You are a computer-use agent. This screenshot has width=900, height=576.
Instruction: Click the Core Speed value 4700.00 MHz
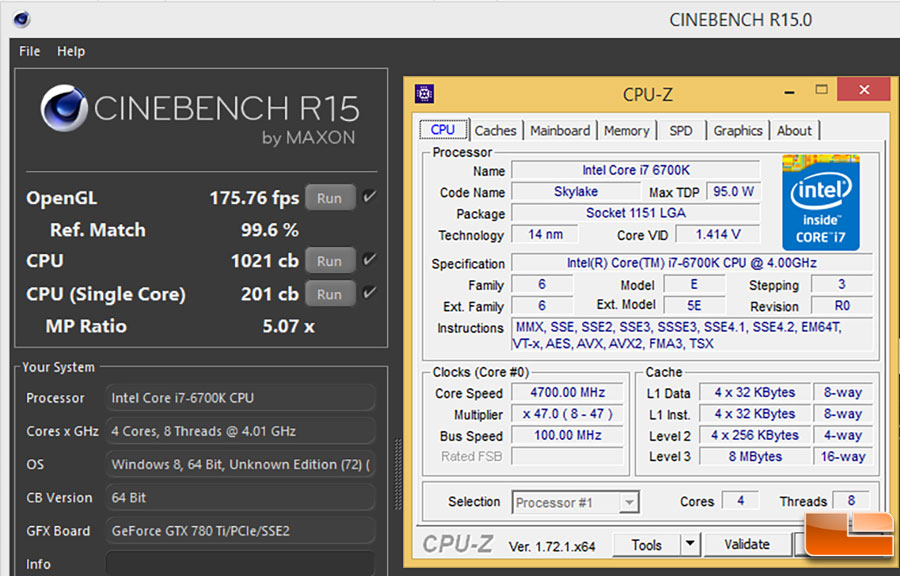(x=567, y=392)
